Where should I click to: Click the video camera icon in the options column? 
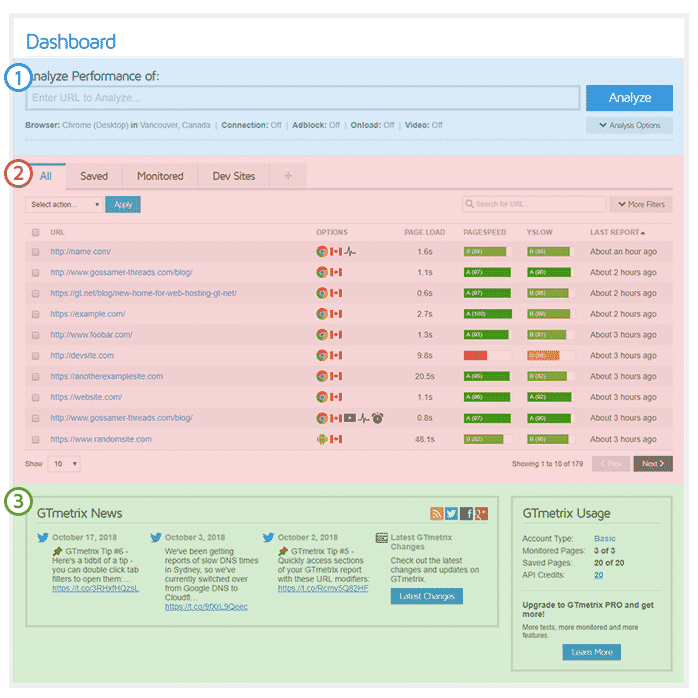[x=350, y=418]
